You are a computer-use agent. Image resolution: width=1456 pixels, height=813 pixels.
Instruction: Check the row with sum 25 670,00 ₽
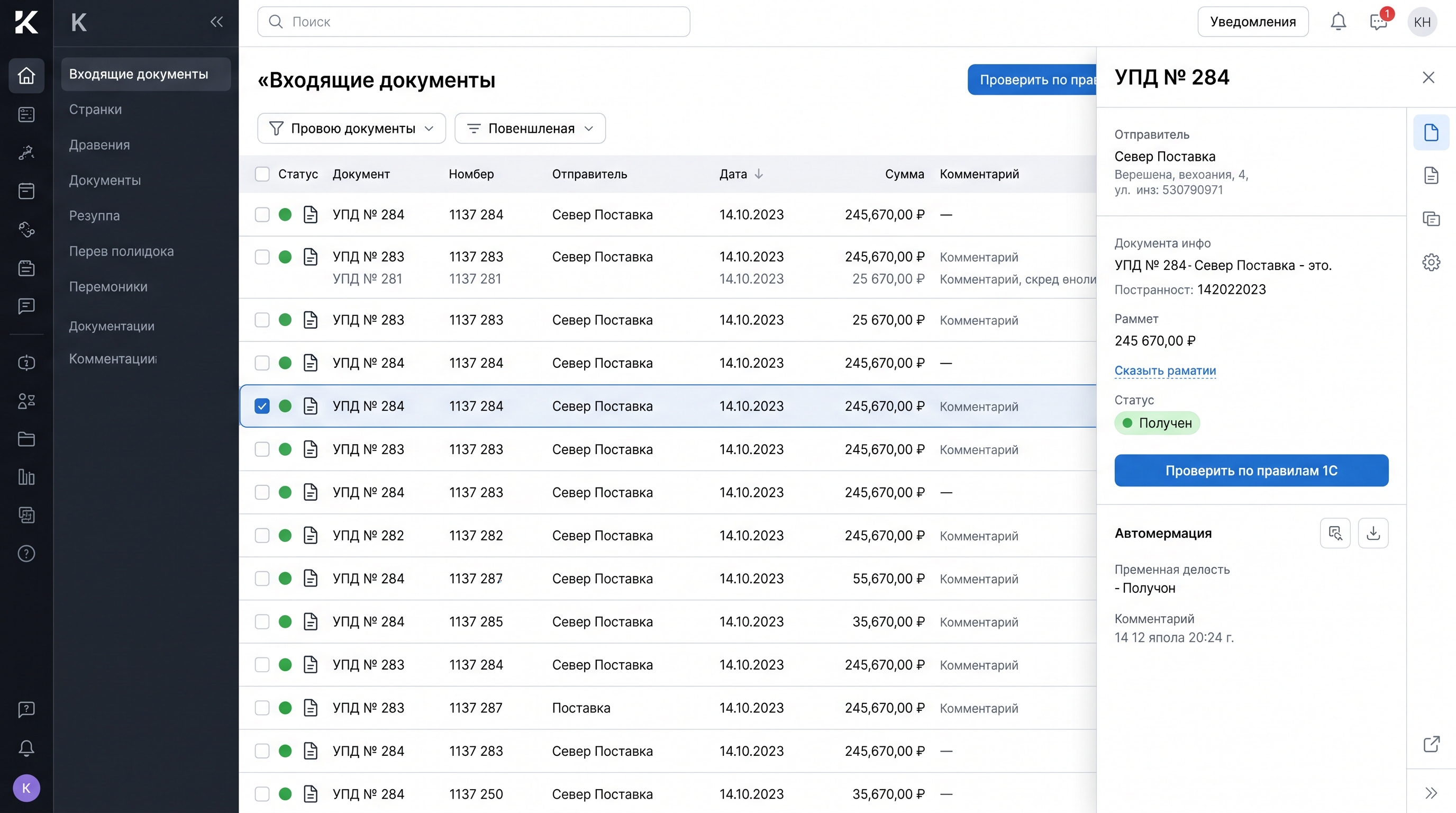click(x=262, y=320)
